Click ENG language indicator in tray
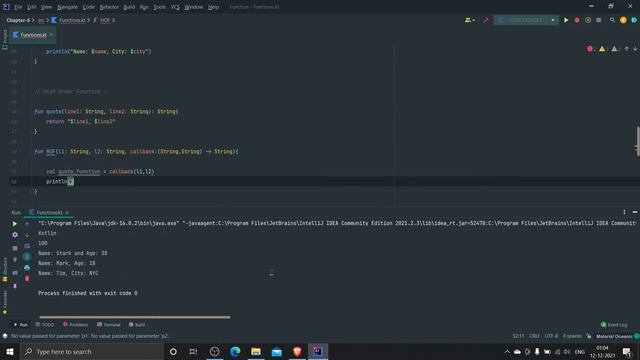 (580, 351)
